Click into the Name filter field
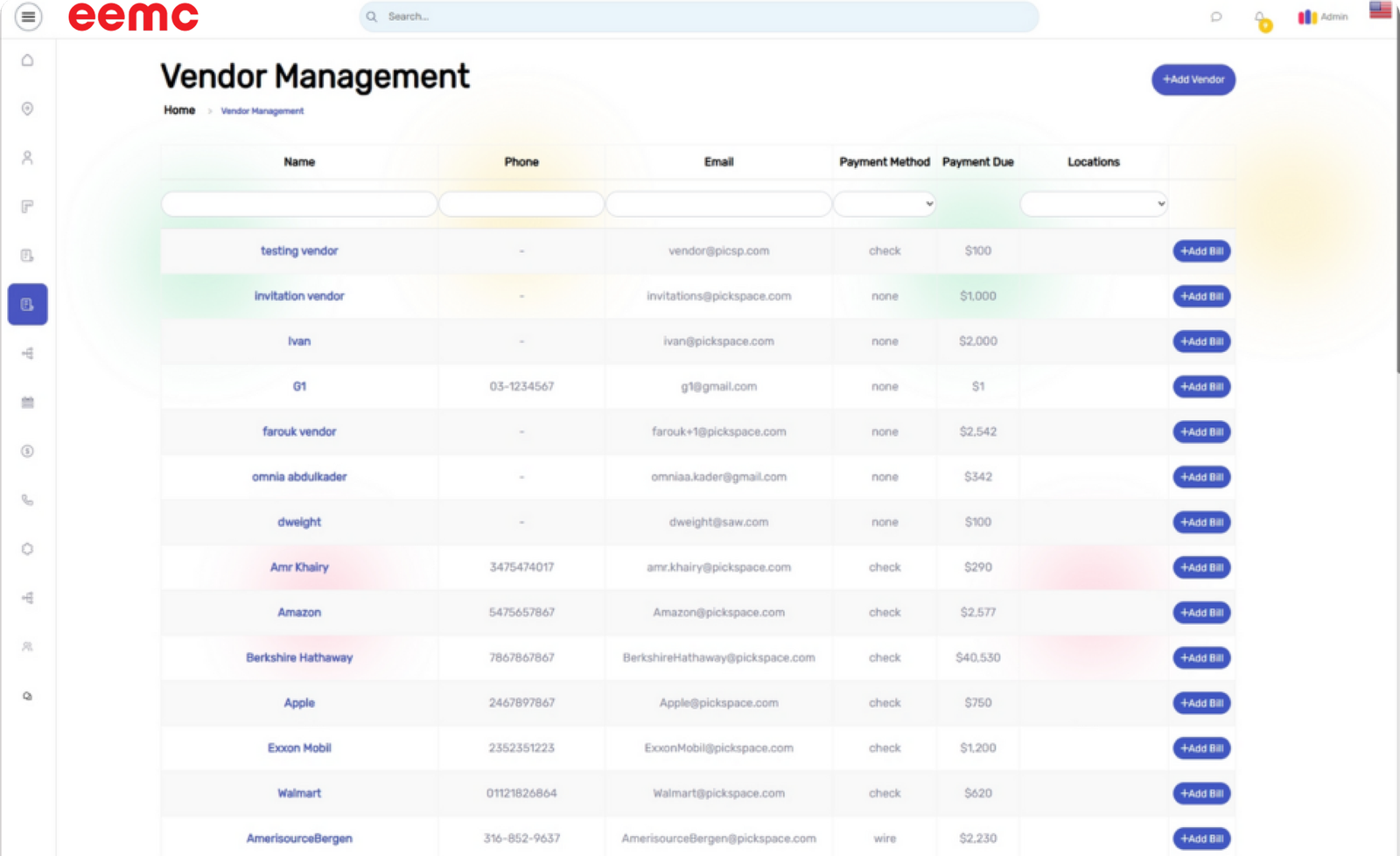The width and height of the screenshot is (1400, 856). click(299, 204)
